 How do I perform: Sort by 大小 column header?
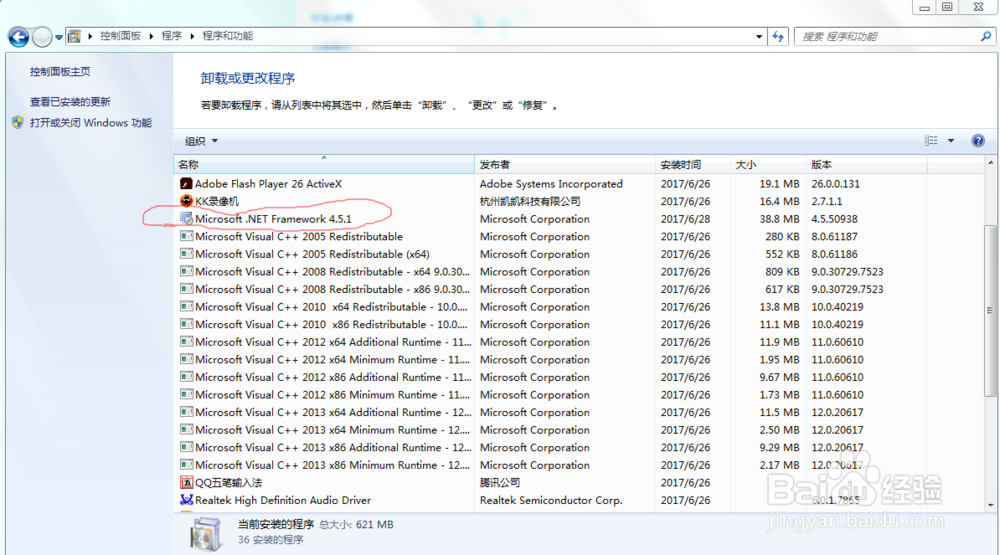[x=768, y=165]
